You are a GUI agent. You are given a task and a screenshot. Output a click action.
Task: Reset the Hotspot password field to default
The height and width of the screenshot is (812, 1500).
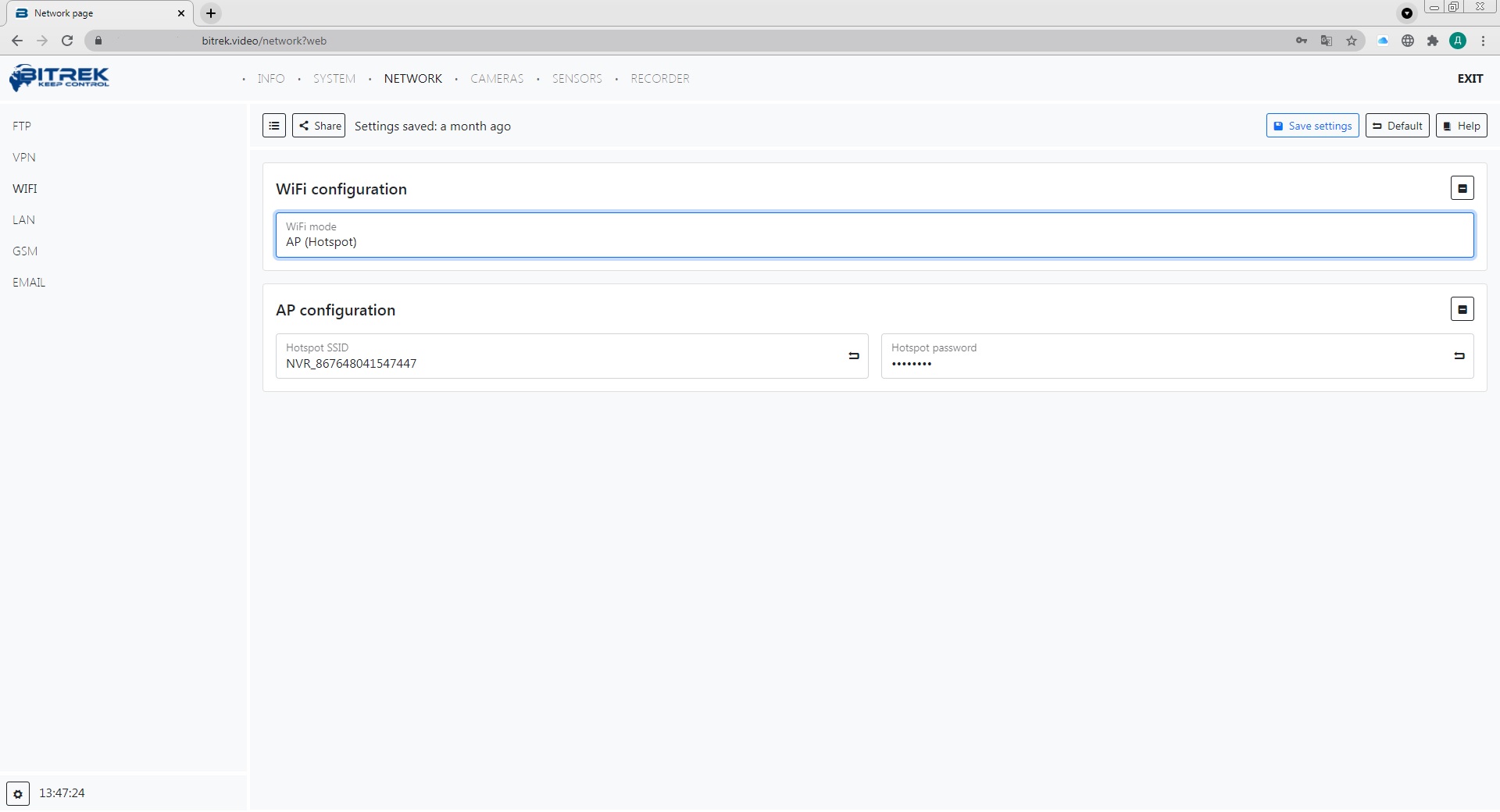(1459, 356)
